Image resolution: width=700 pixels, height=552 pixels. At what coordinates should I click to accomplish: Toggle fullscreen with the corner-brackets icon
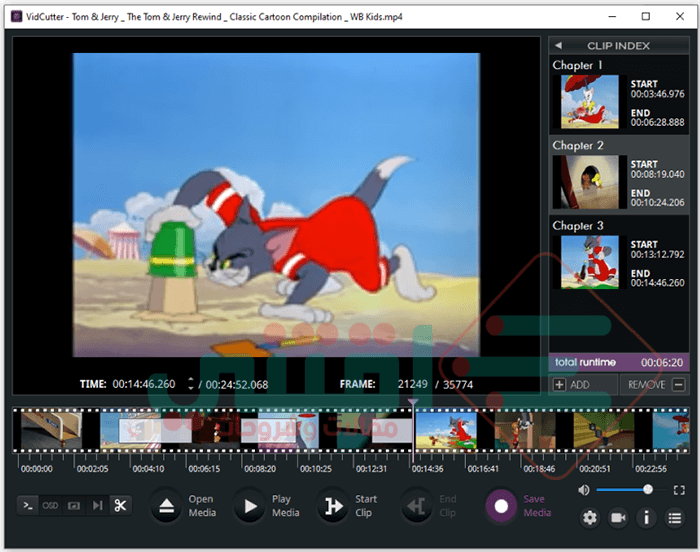tap(679, 490)
